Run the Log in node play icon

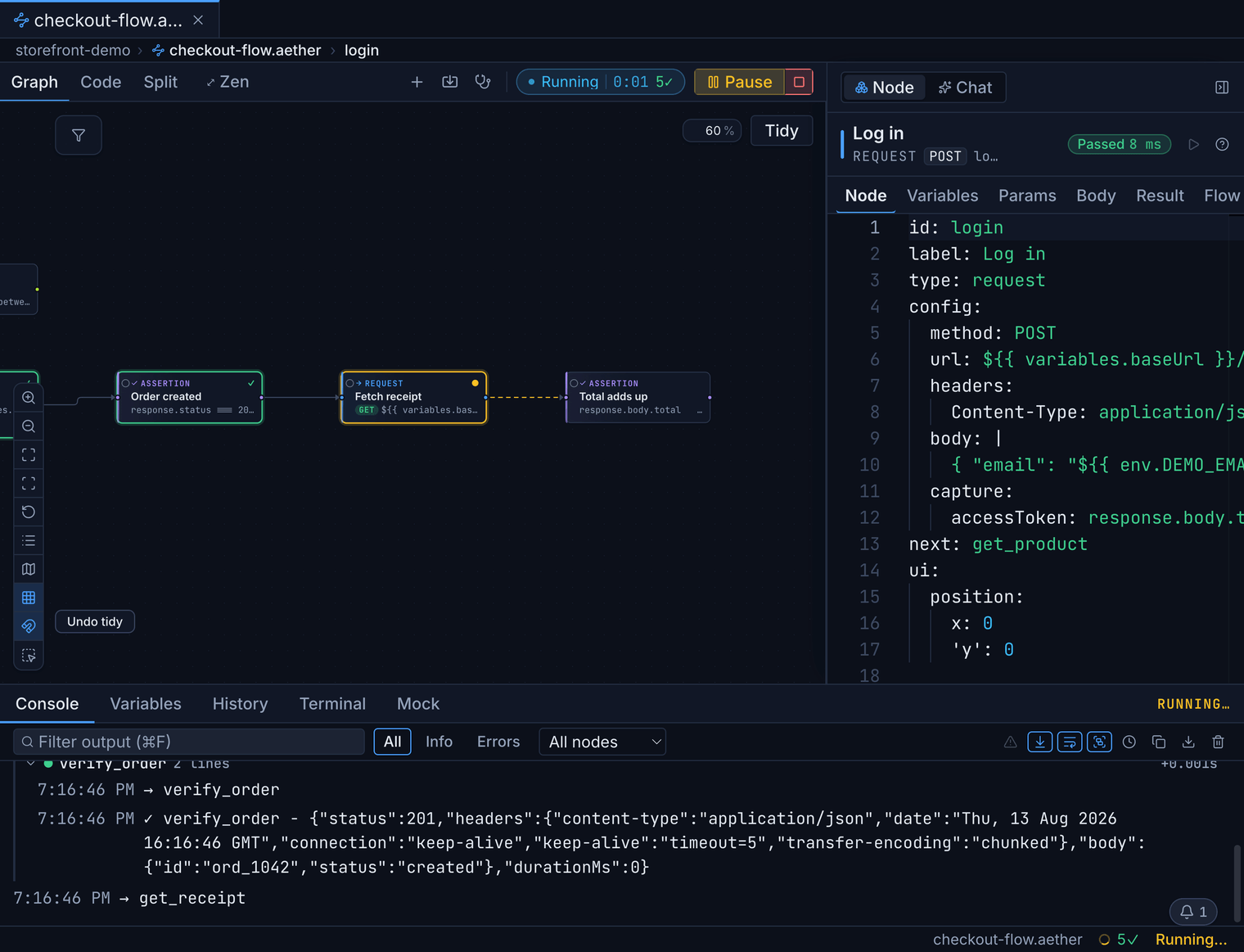[1194, 144]
